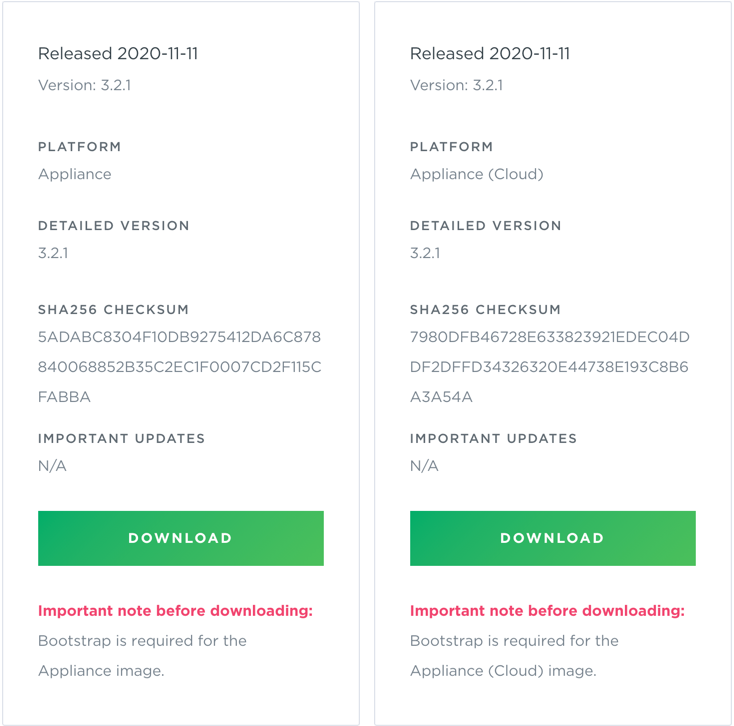
Task: Click the 'SHA256 CHECKSUM' label in the right card
Action: [485, 310]
